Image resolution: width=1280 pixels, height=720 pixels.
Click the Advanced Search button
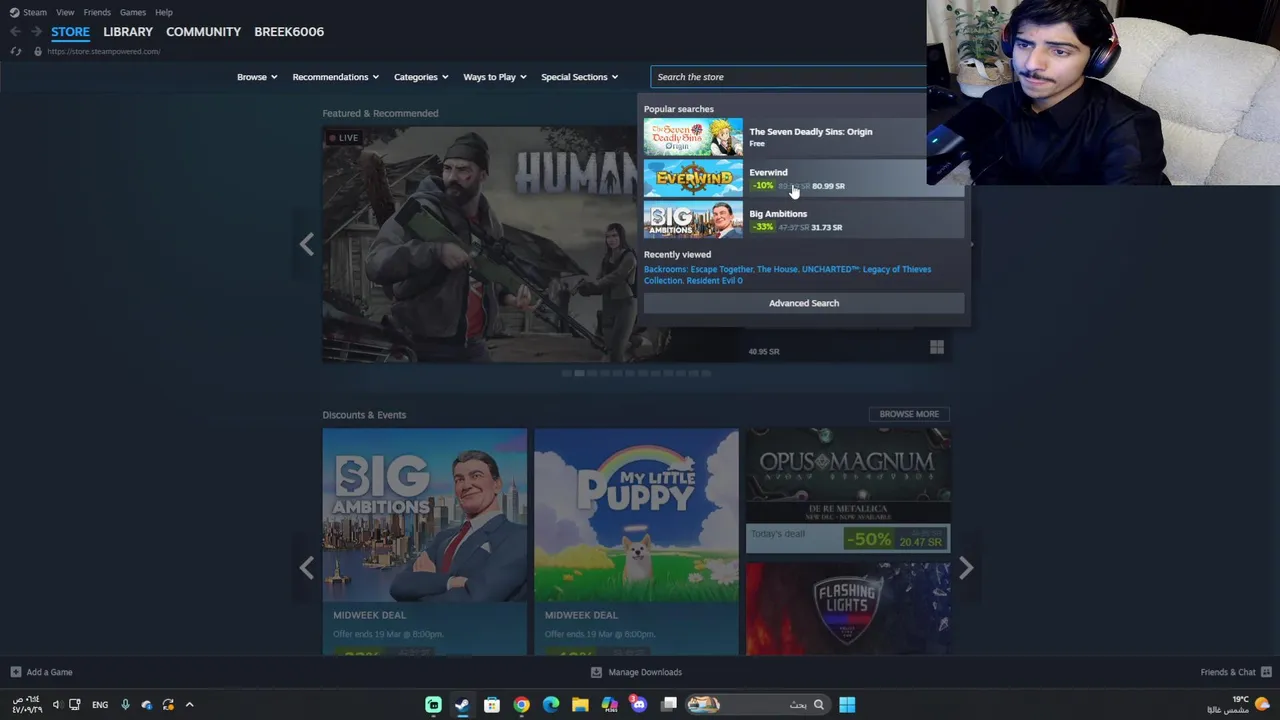click(x=804, y=303)
